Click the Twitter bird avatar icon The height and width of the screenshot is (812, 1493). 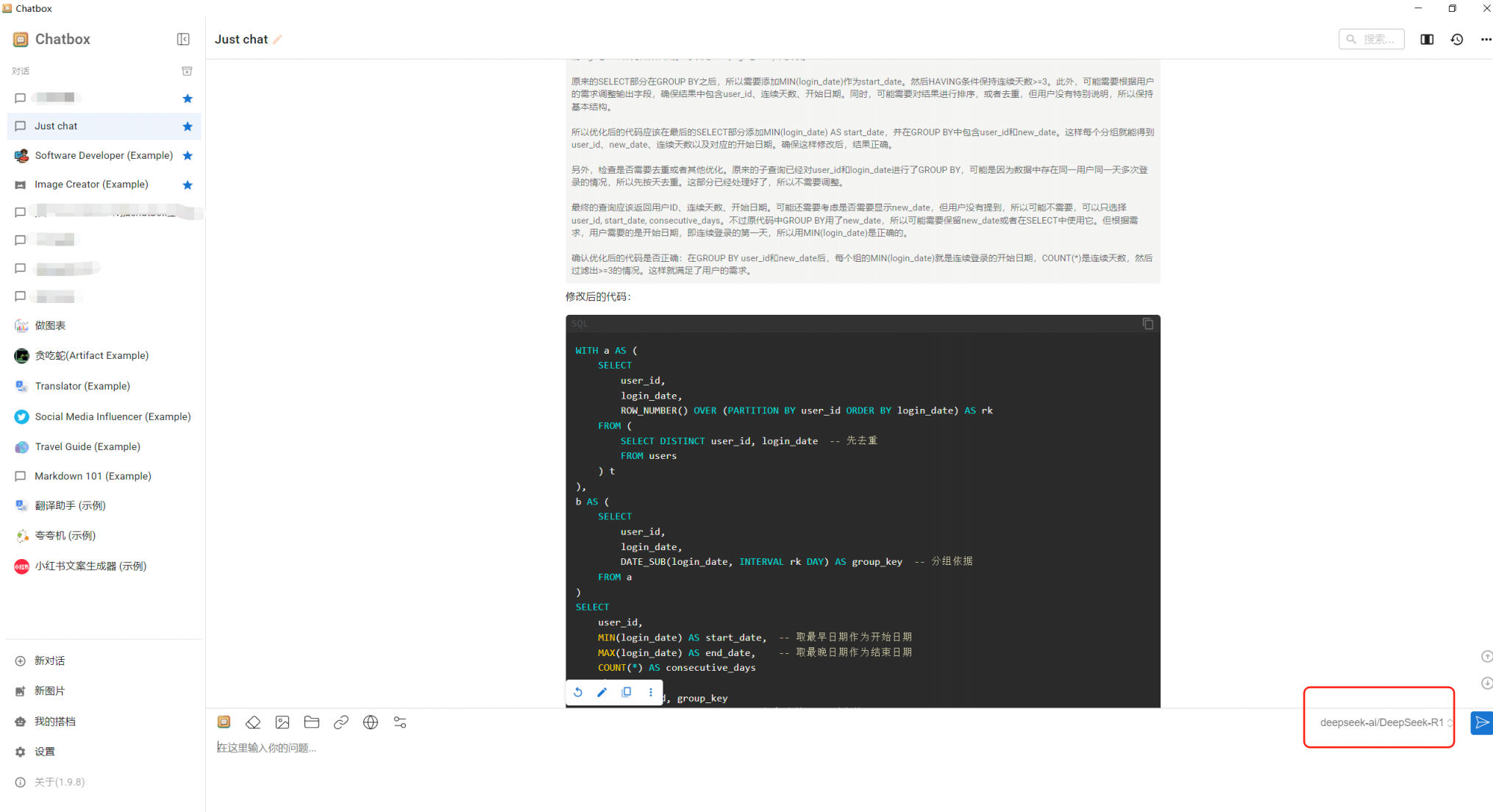(21, 417)
